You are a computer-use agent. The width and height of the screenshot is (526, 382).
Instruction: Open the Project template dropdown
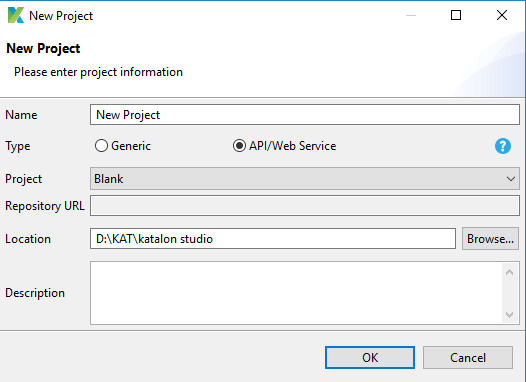(x=305, y=179)
